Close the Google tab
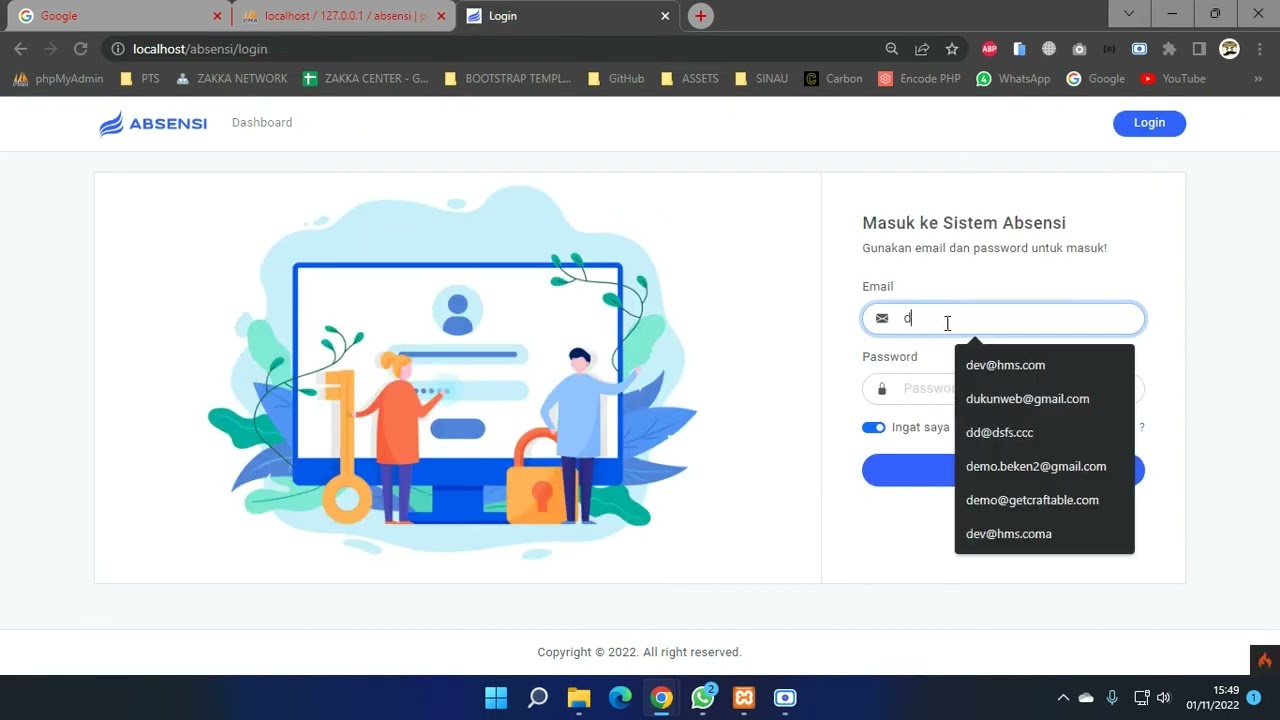The height and width of the screenshot is (720, 1280). pyautogui.click(x=217, y=16)
